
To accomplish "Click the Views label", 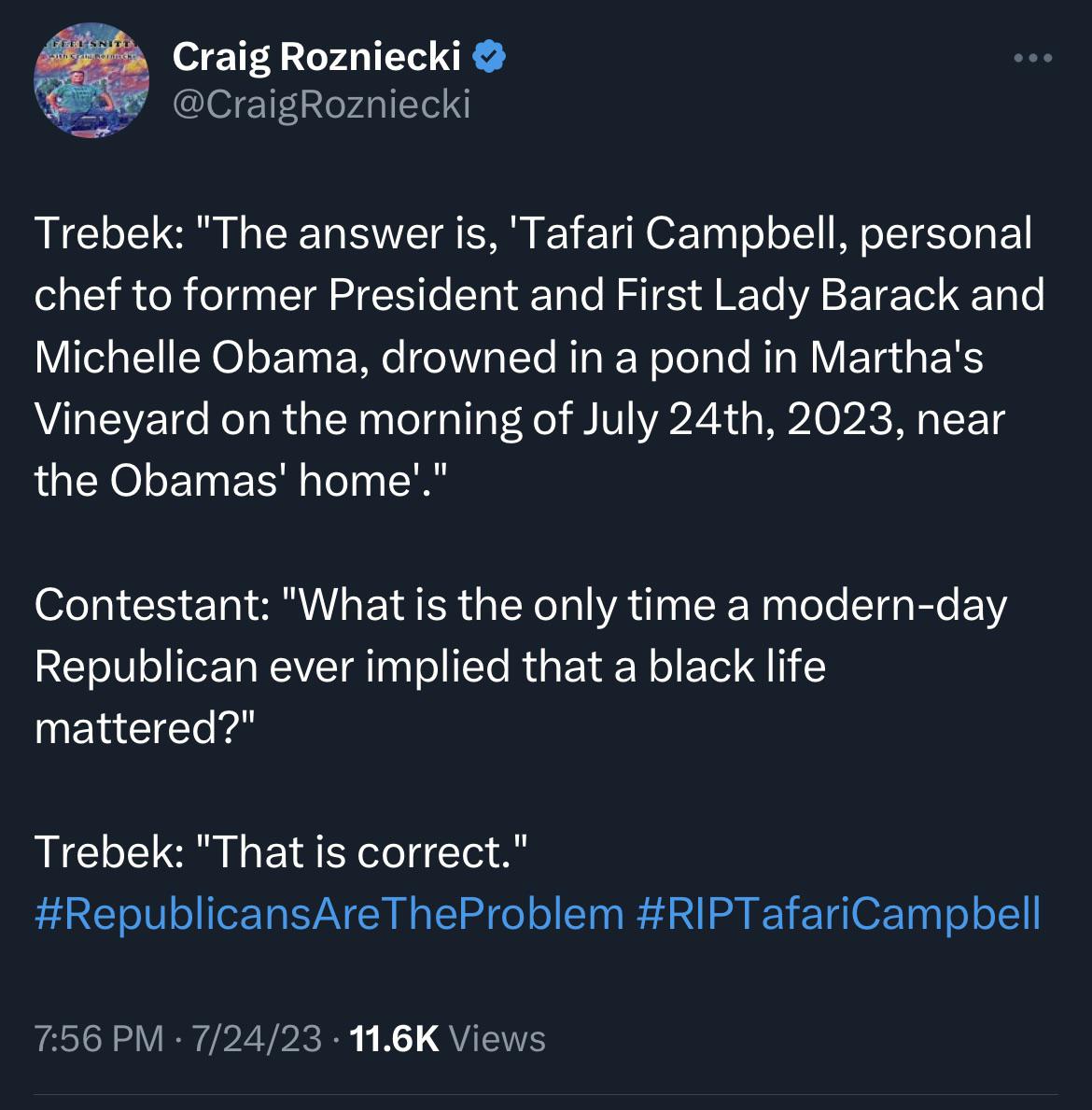I will coord(497,1038).
